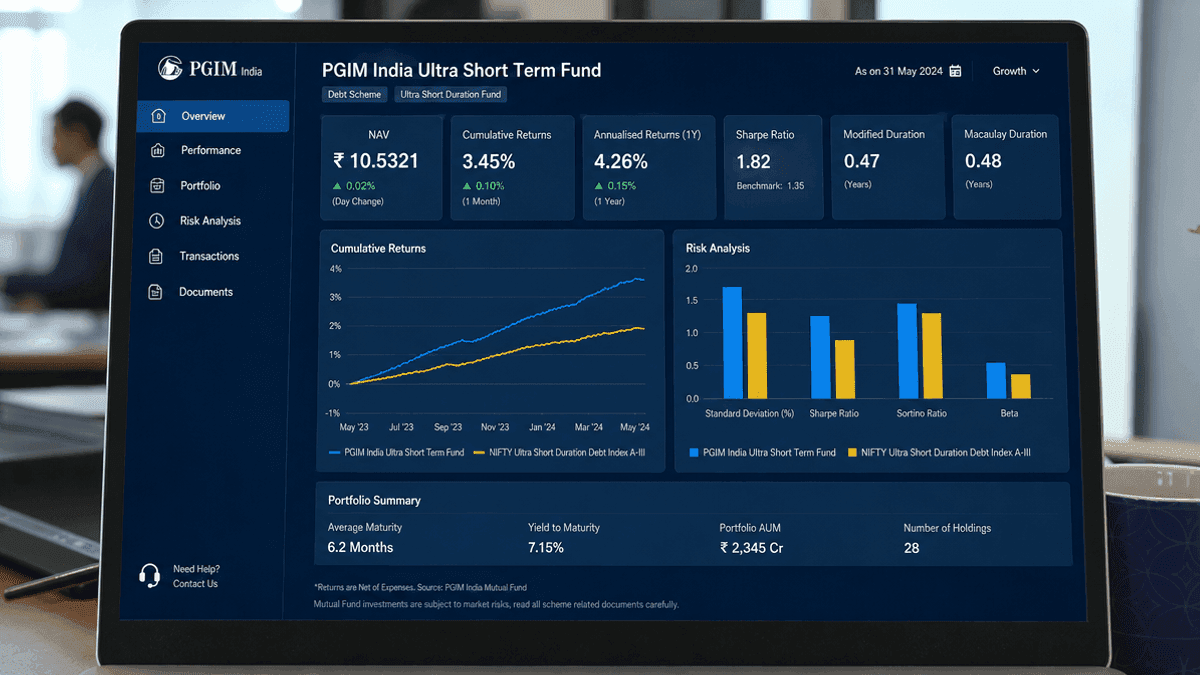1200x675 pixels.
Task: Click the Portfolio AUM ₹ 2,345 Cr value
Action: coord(752,548)
